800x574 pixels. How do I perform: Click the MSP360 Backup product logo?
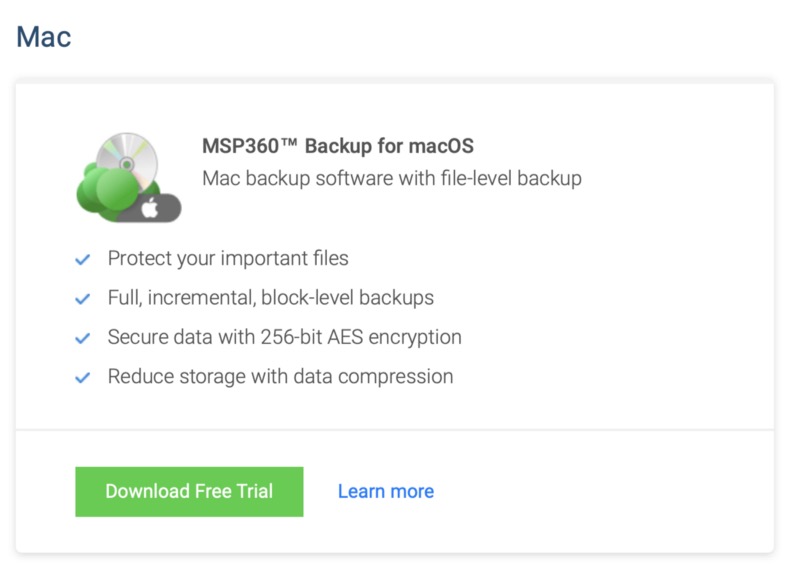tap(129, 177)
